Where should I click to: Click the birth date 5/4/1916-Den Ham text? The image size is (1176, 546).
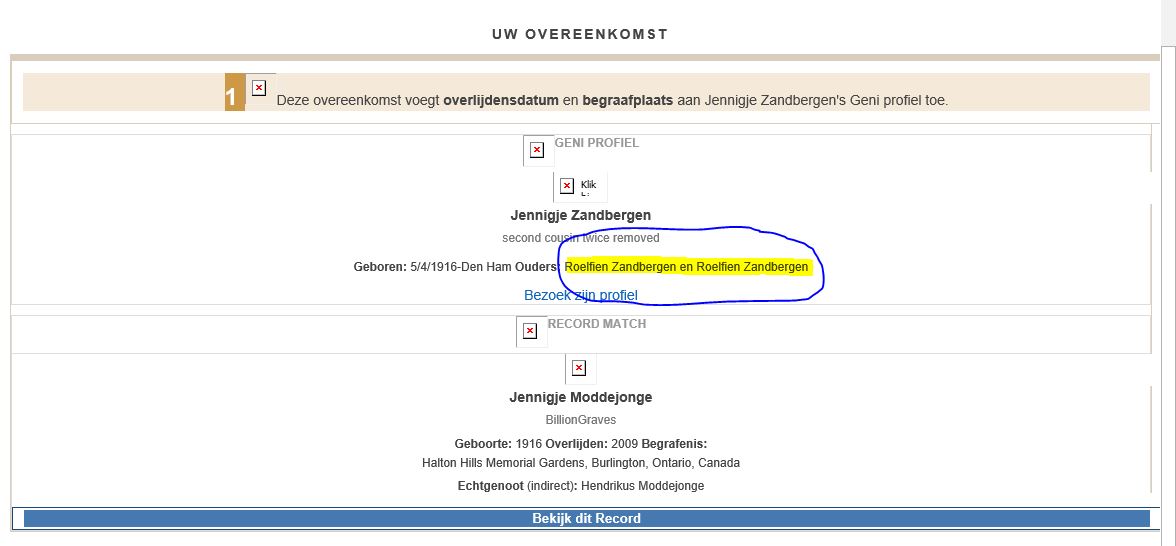click(x=461, y=267)
